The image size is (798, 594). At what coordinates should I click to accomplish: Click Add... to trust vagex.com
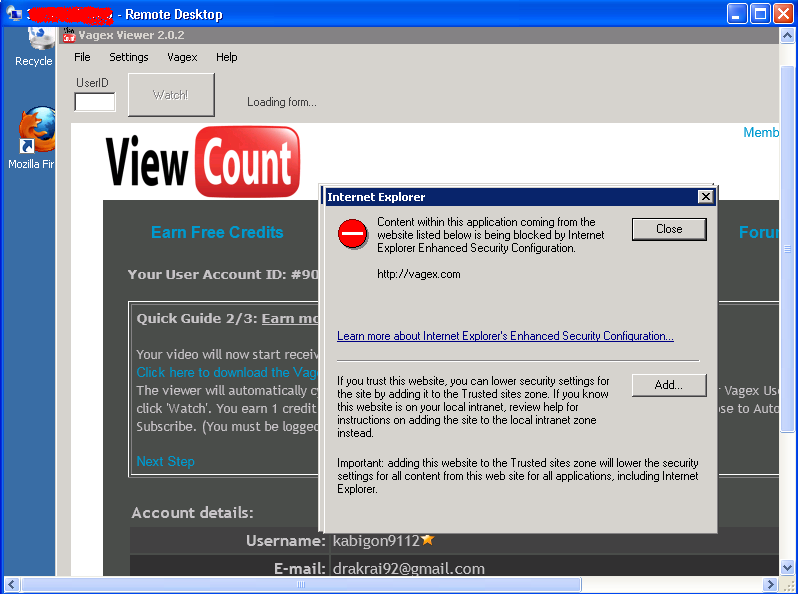pos(669,385)
